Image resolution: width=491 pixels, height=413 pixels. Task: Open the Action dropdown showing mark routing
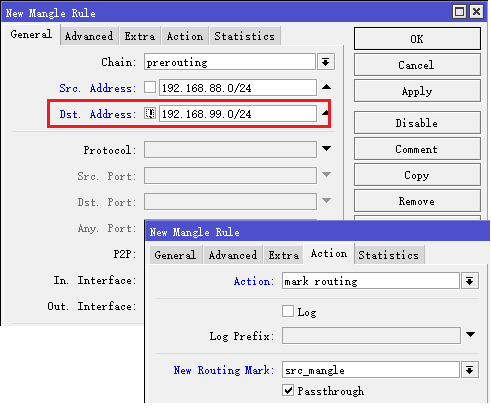(x=470, y=281)
